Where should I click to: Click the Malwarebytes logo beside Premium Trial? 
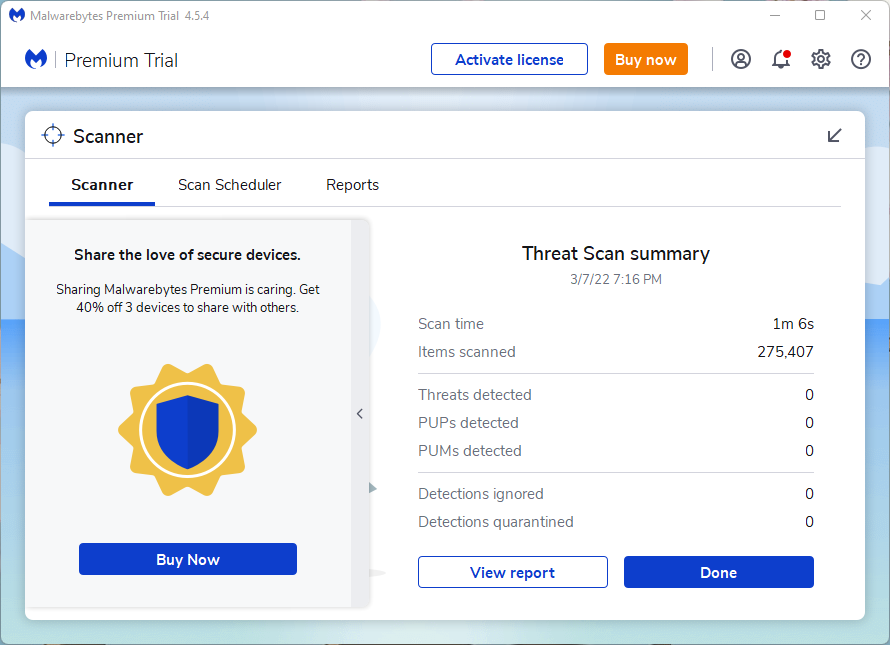36,59
